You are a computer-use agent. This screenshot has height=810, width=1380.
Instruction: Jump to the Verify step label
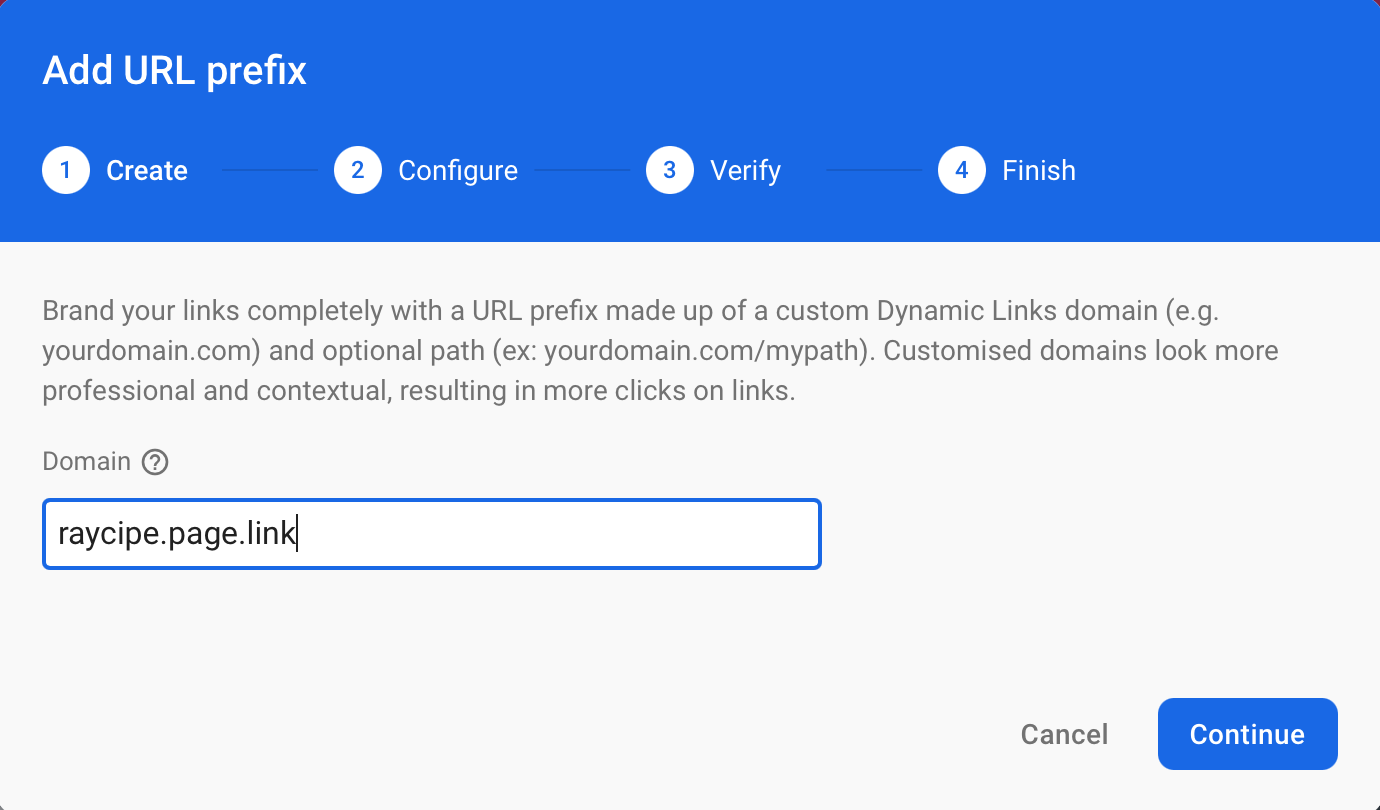(745, 170)
